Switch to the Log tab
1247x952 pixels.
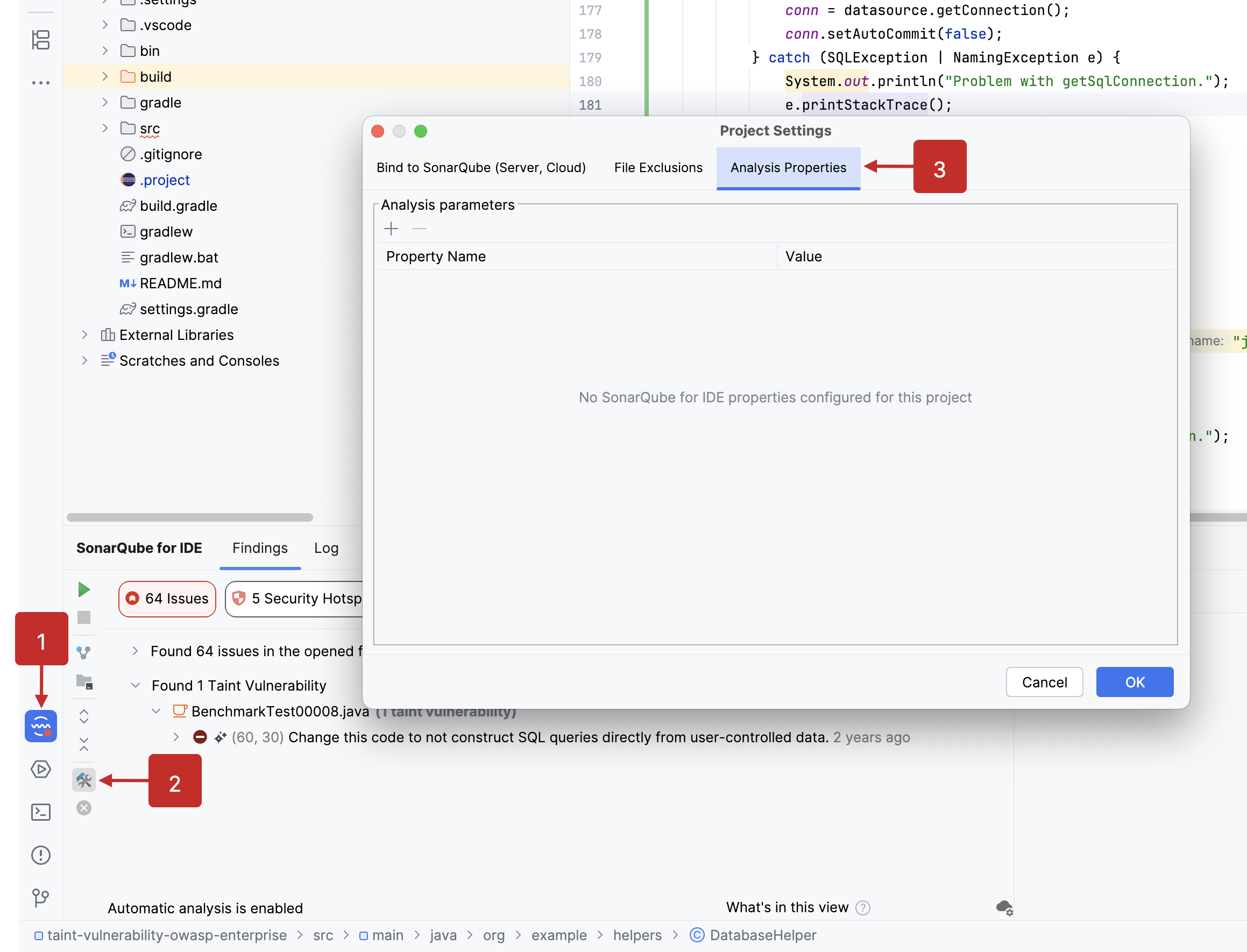[326, 548]
